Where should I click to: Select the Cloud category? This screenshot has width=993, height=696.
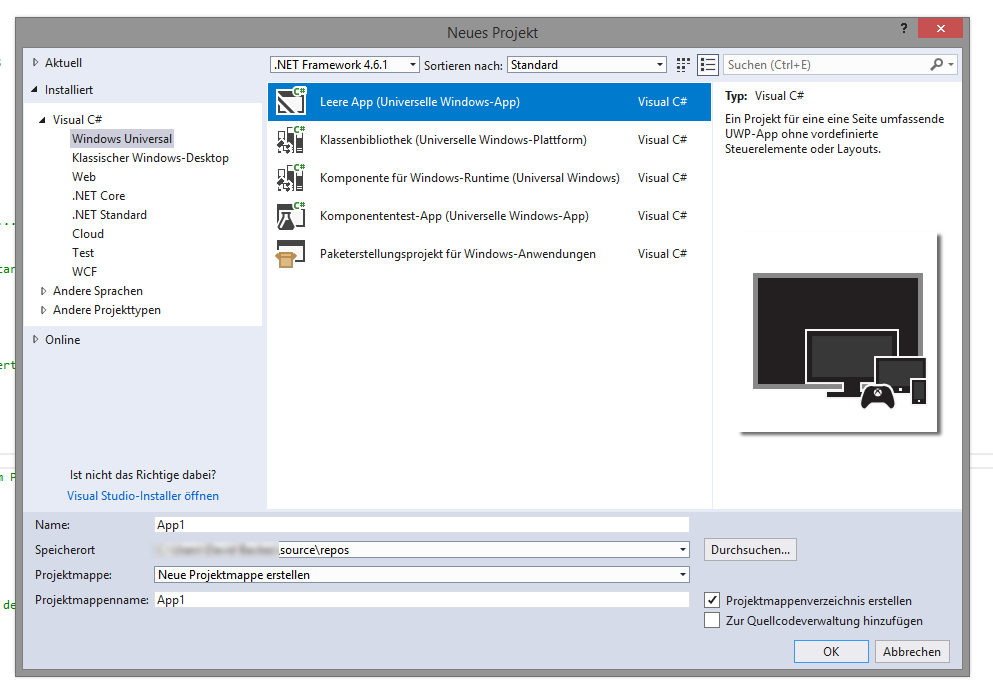pos(88,234)
